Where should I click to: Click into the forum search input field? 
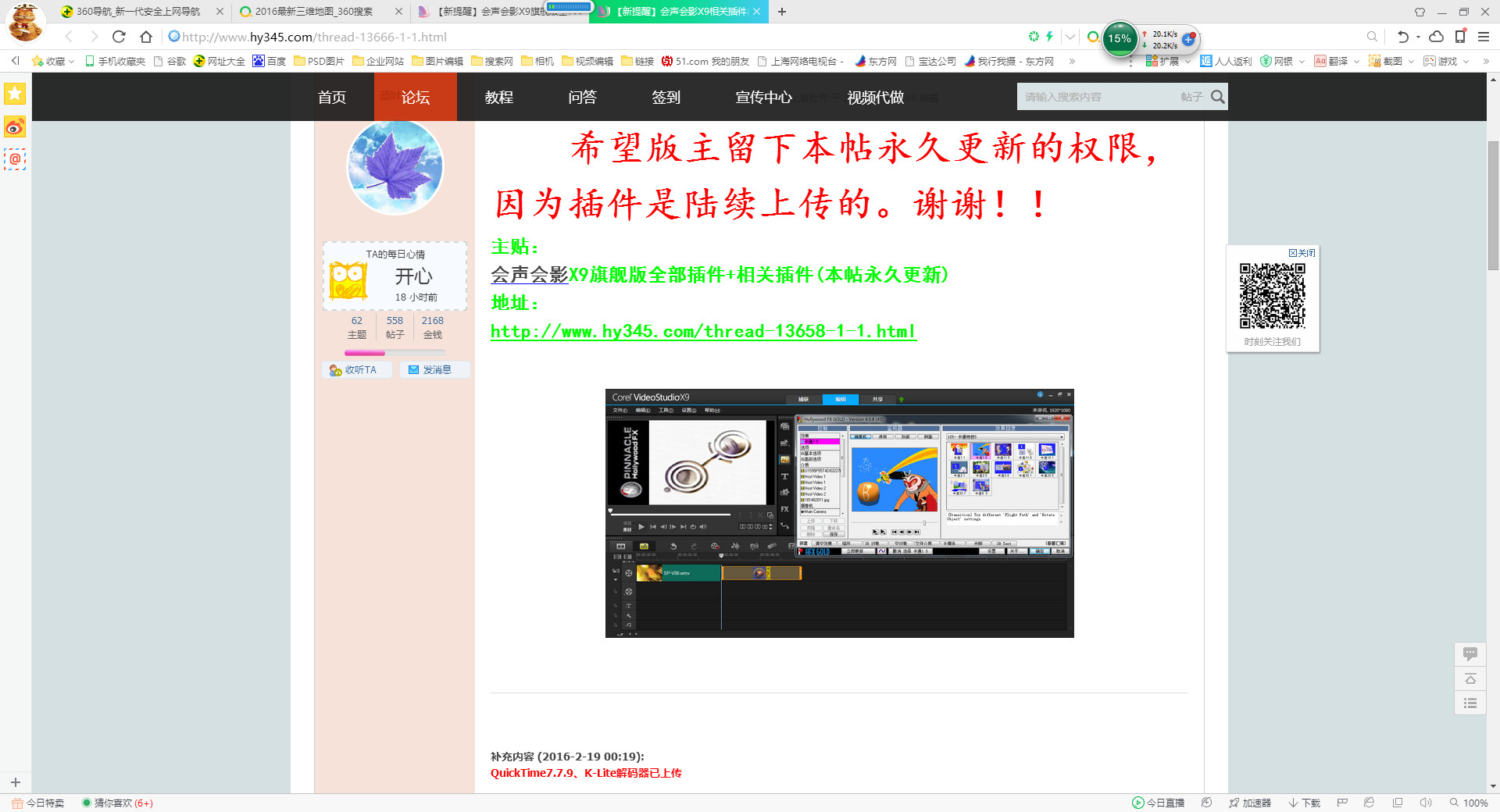pyautogui.click(x=1098, y=97)
